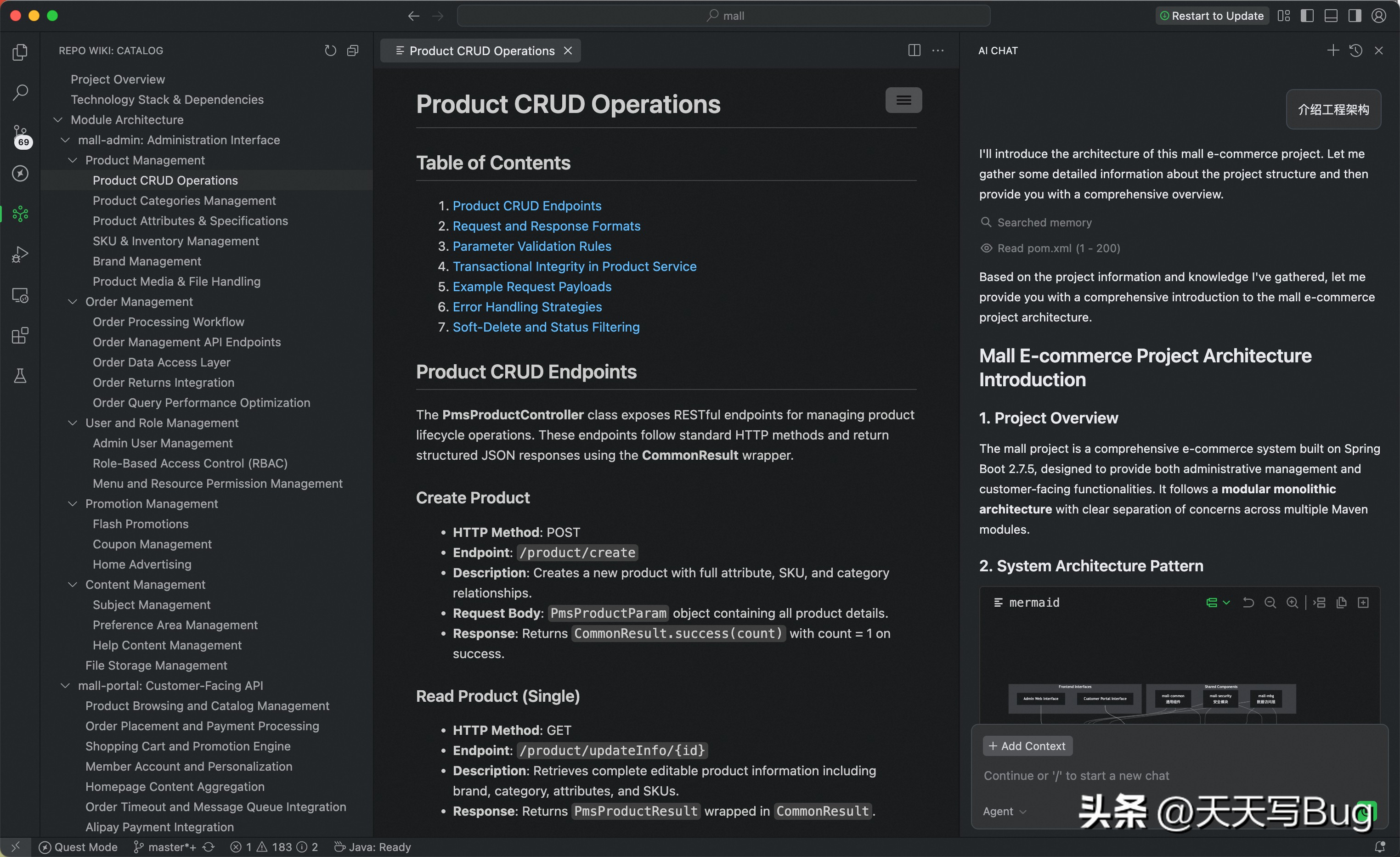
Task: Select the Product CRUD Operations editor tab
Action: (x=482, y=50)
